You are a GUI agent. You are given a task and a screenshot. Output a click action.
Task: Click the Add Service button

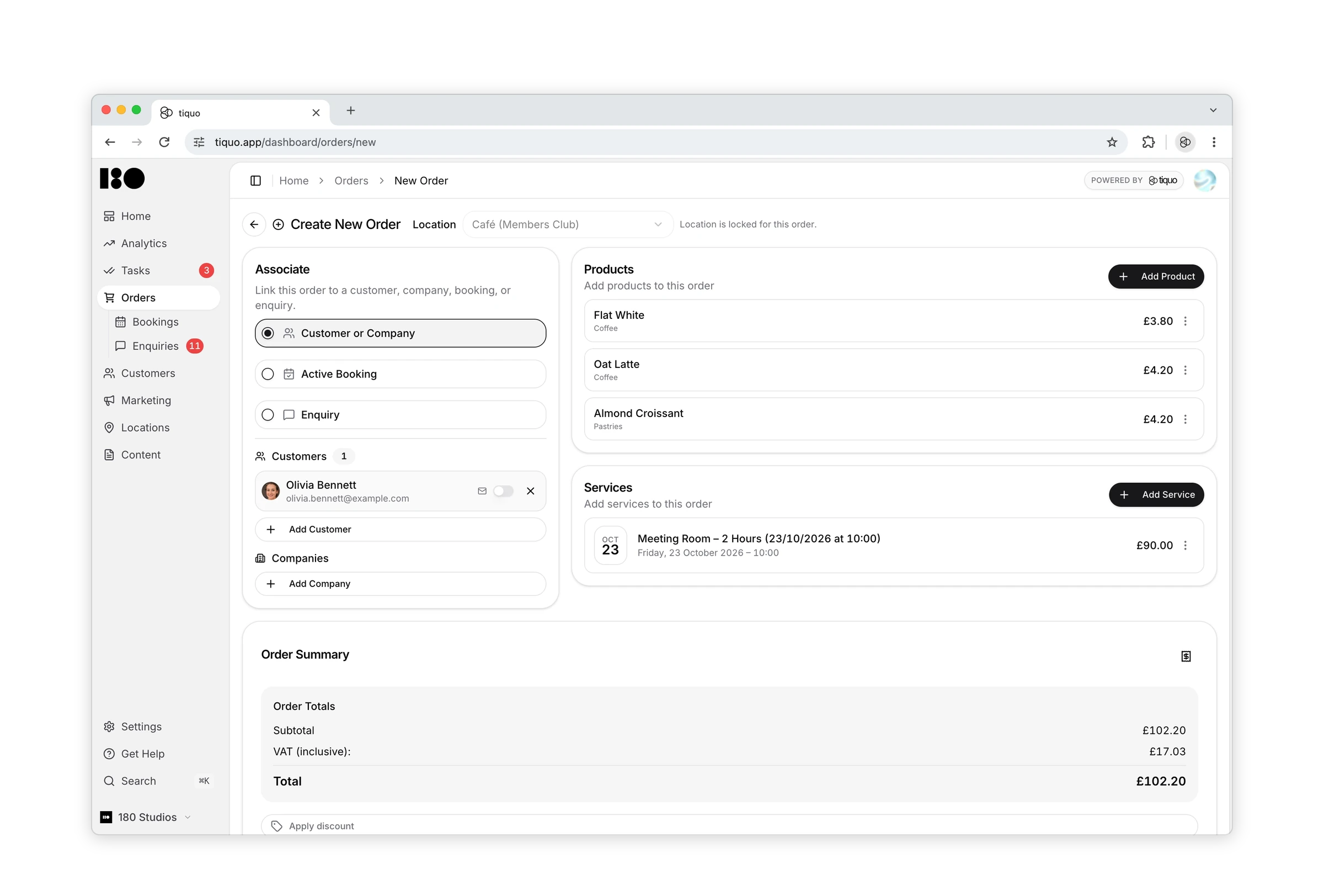tap(1156, 494)
